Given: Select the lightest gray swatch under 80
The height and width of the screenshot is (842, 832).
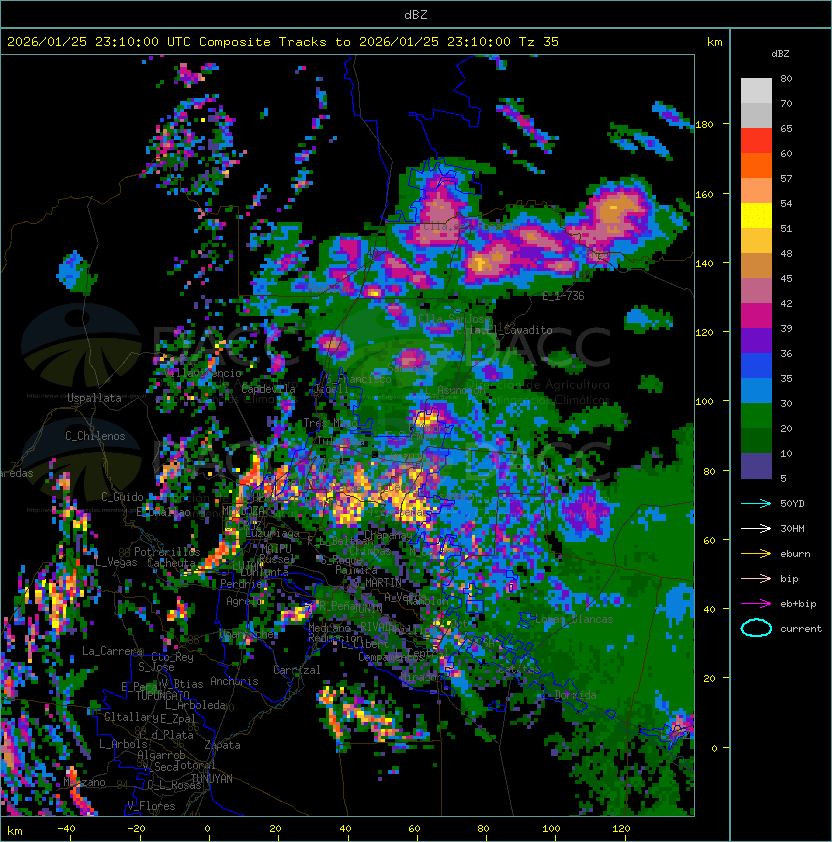Looking at the screenshot, I should pyautogui.click(x=756, y=90).
